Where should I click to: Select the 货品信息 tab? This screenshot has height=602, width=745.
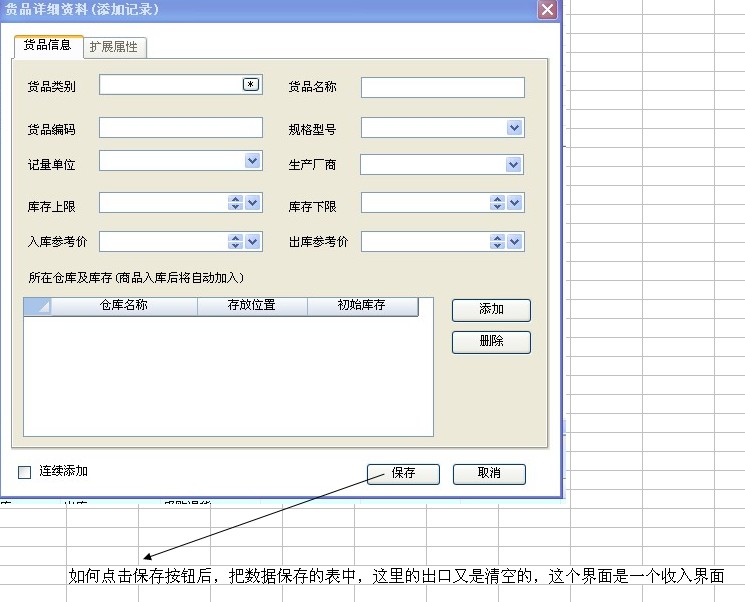click(x=47, y=45)
